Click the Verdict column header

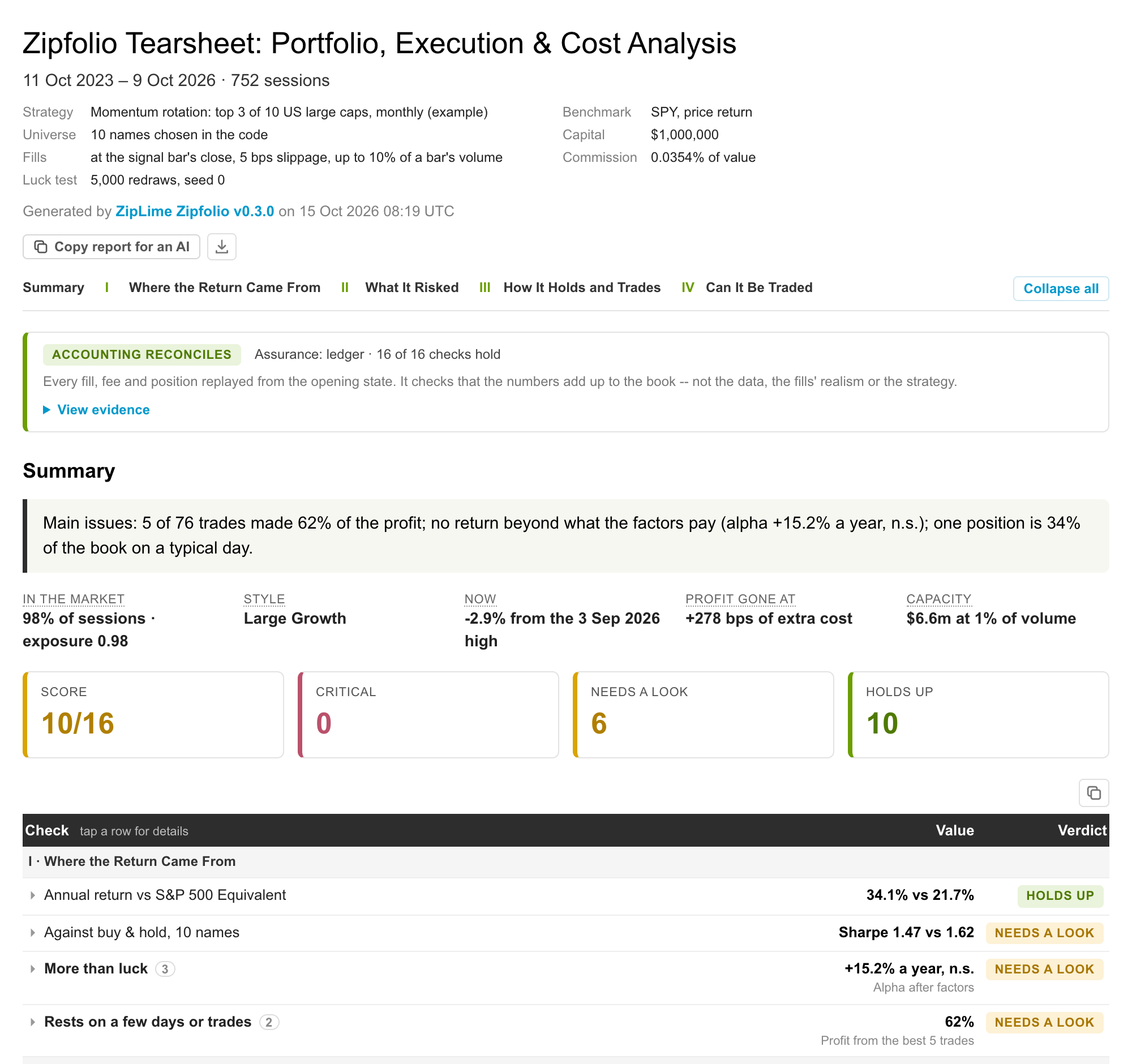(1082, 831)
